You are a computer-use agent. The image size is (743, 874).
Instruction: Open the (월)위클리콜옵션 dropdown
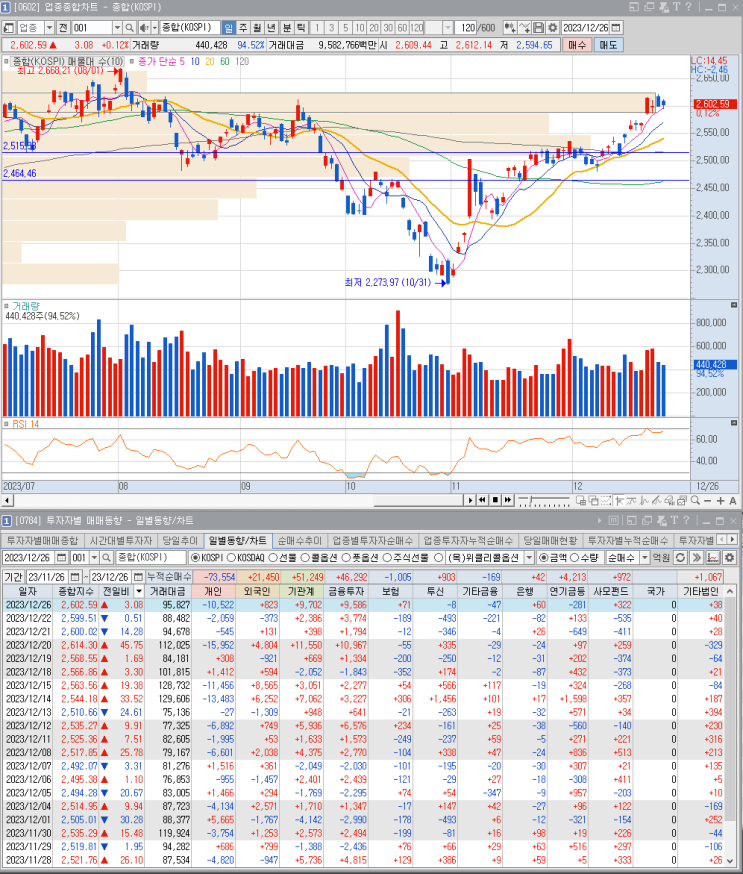[x=530, y=557]
